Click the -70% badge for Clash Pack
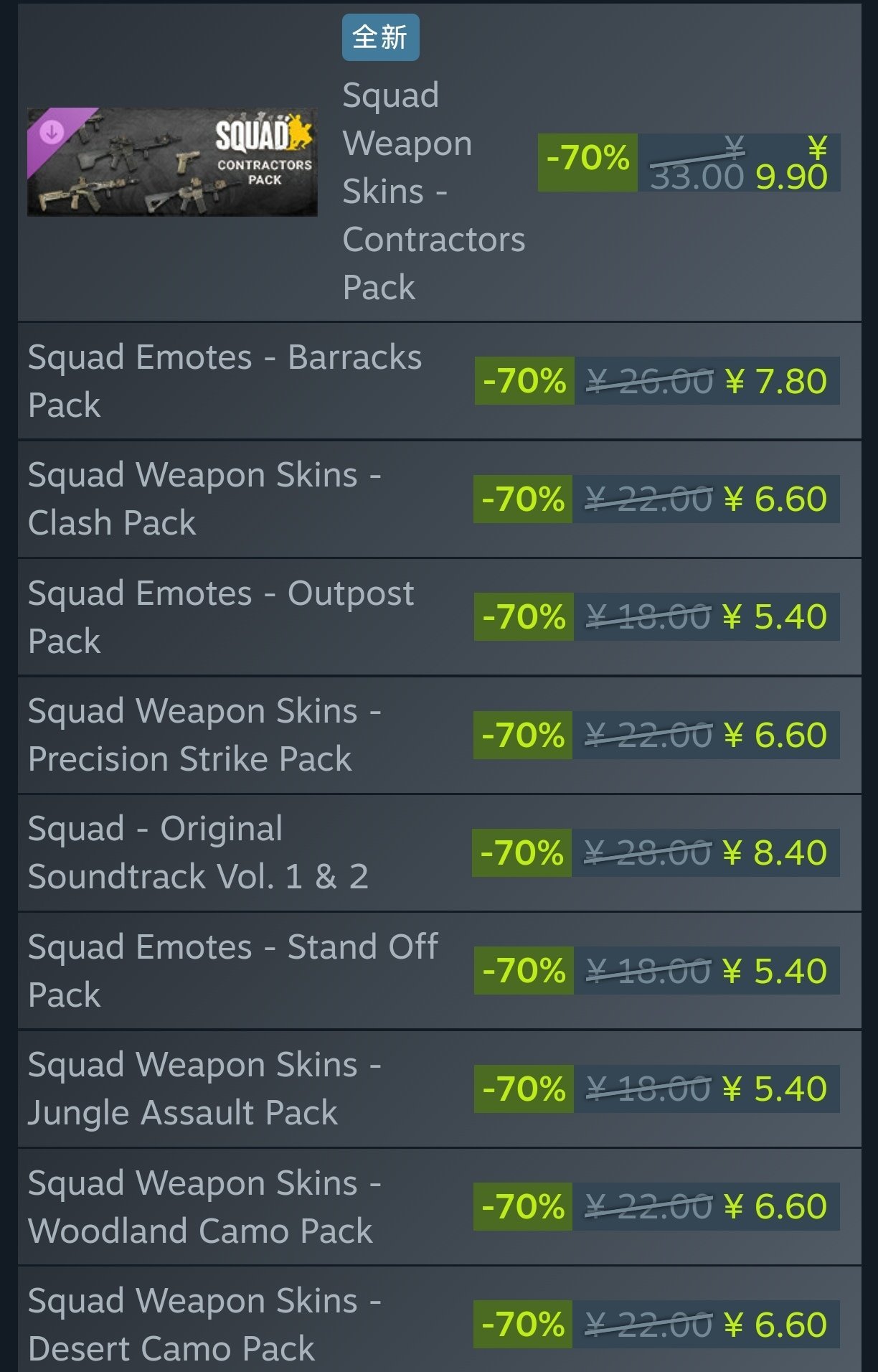Image resolution: width=878 pixels, height=1372 pixels. click(523, 499)
